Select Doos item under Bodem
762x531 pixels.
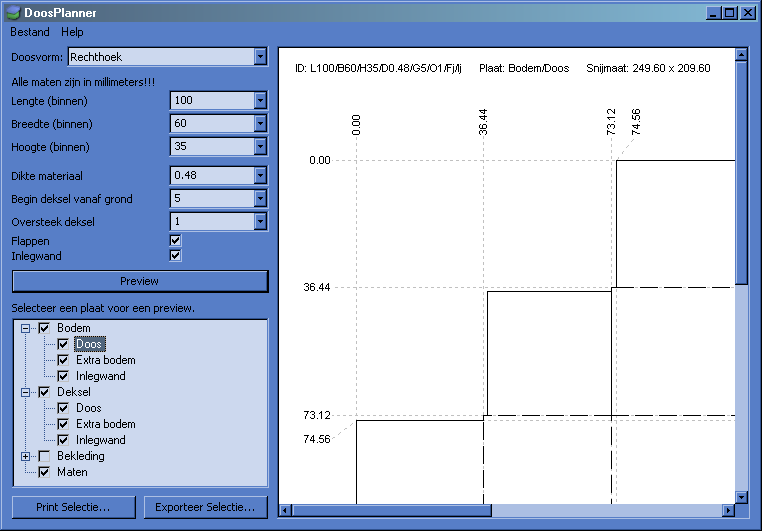tap(88, 344)
